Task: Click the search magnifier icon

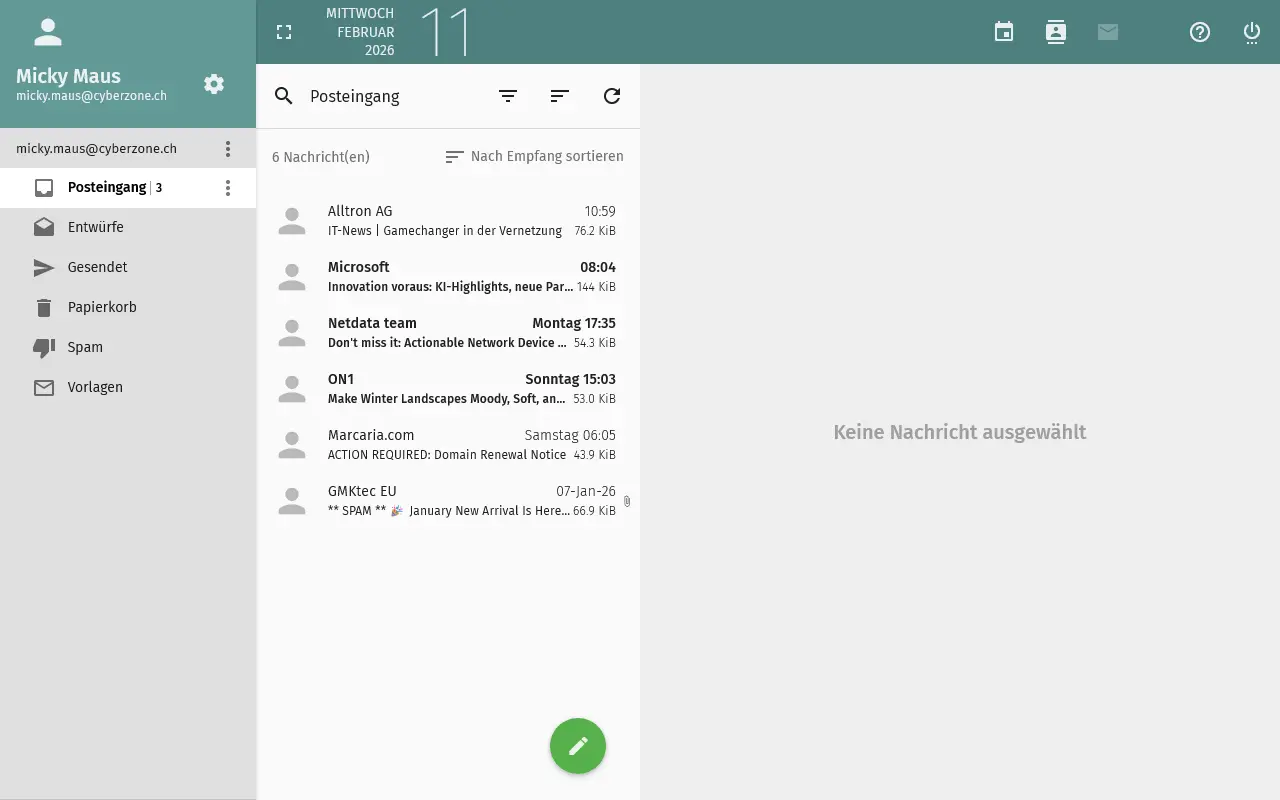Action: pos(284,96)
